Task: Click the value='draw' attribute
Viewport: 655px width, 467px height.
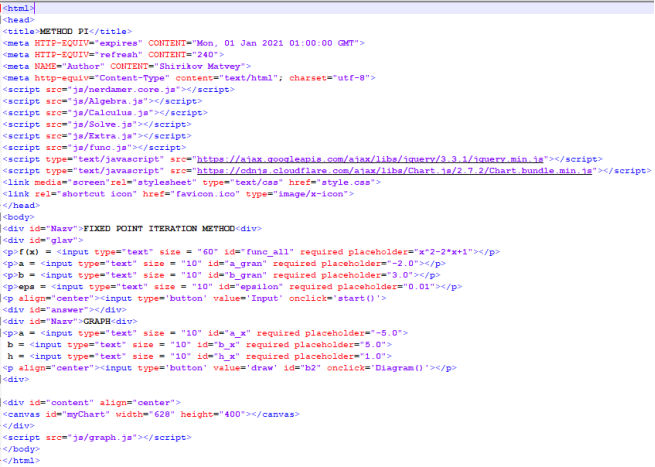Action: click(x=245, y=368)
